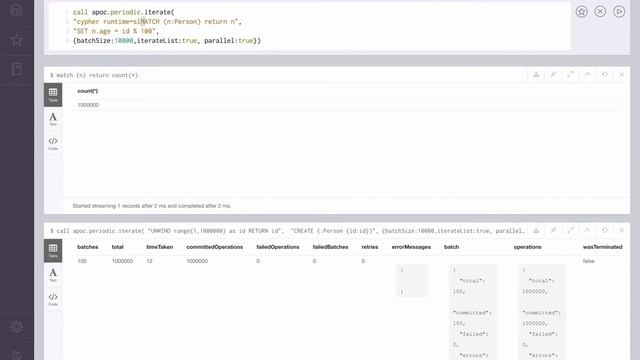Click the errorMessages column header
Viewport: 640px width, 360px height.
click(411, 247)
